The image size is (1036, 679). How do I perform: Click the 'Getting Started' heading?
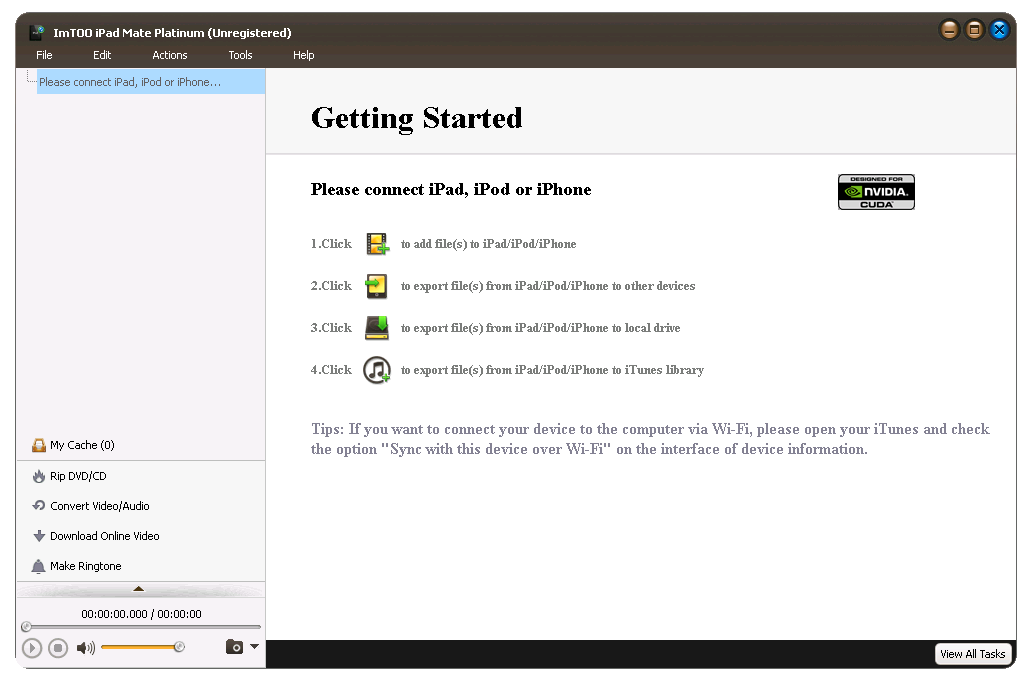pos(416,118)
